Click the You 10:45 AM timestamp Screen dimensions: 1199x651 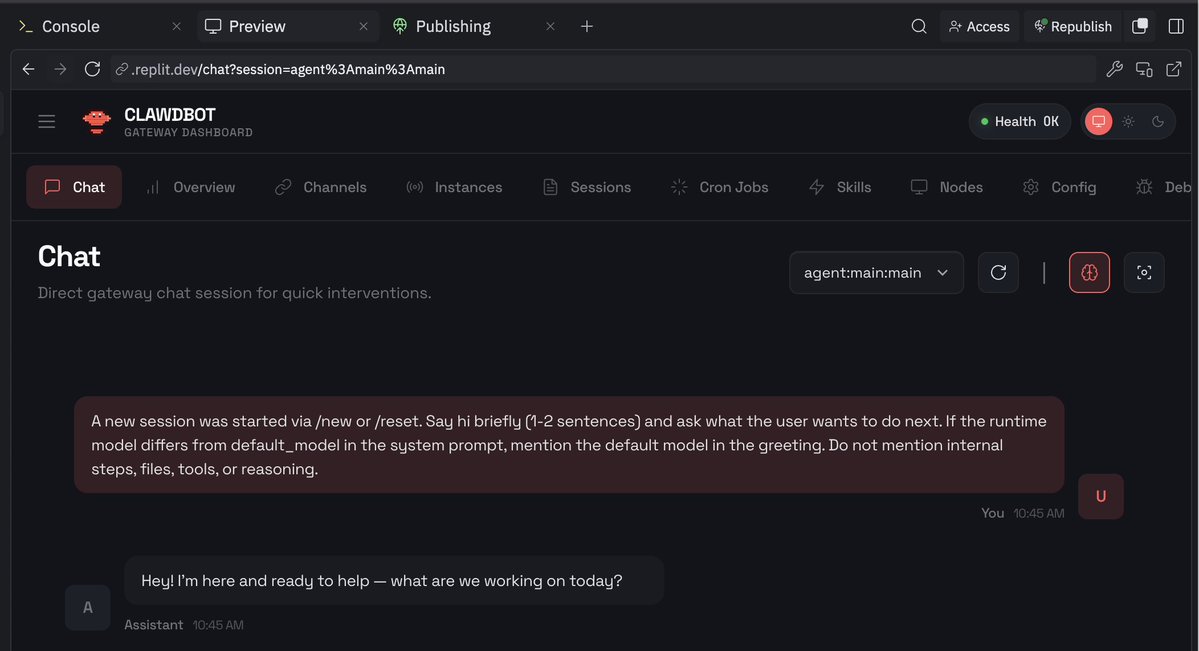(x=1022, y=513)
